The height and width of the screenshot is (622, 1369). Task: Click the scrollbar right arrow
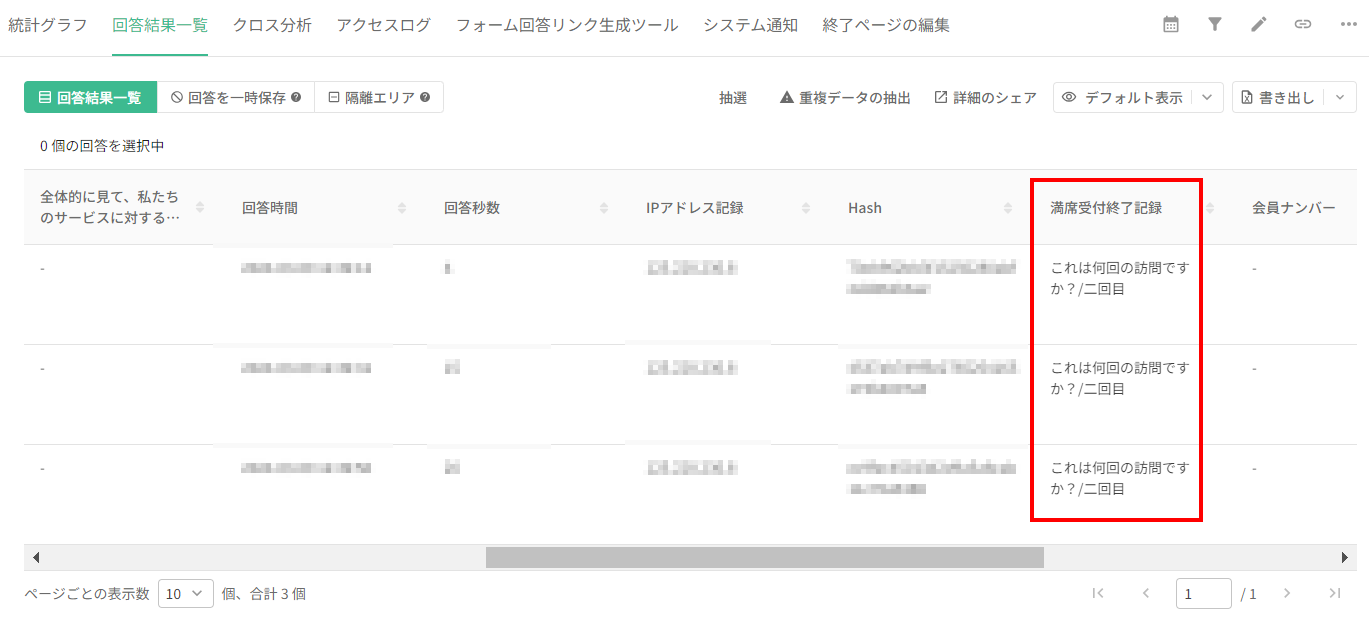tap(1345, 557)
